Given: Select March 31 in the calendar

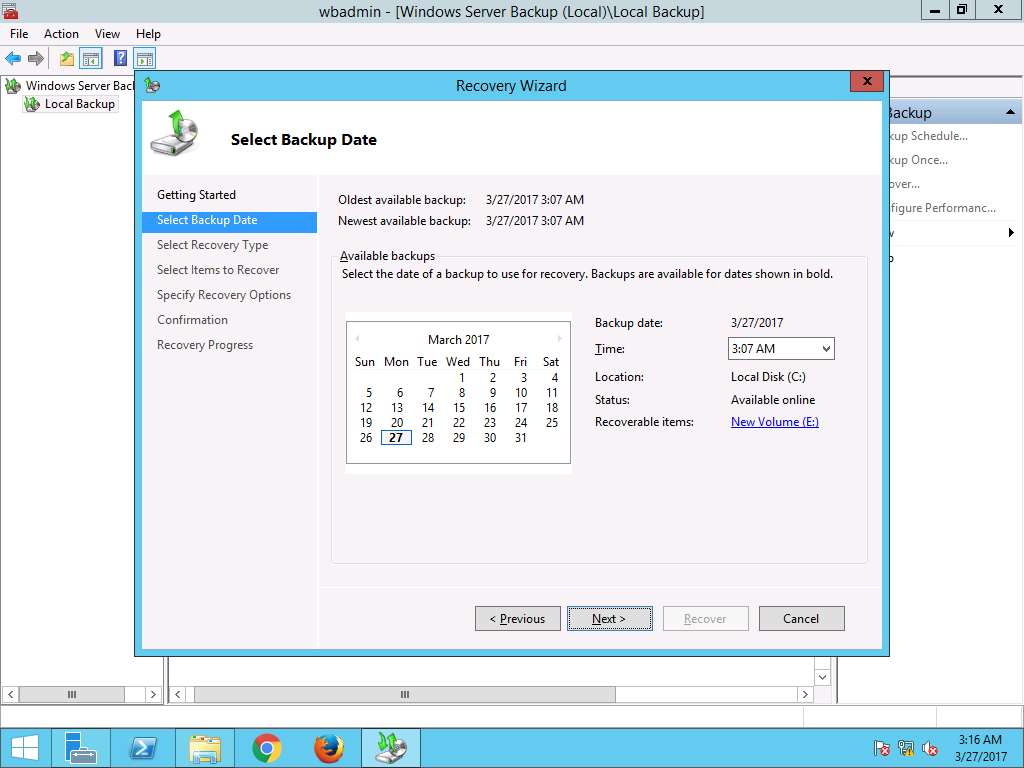Looking at the screenshot, I should 520,438.
